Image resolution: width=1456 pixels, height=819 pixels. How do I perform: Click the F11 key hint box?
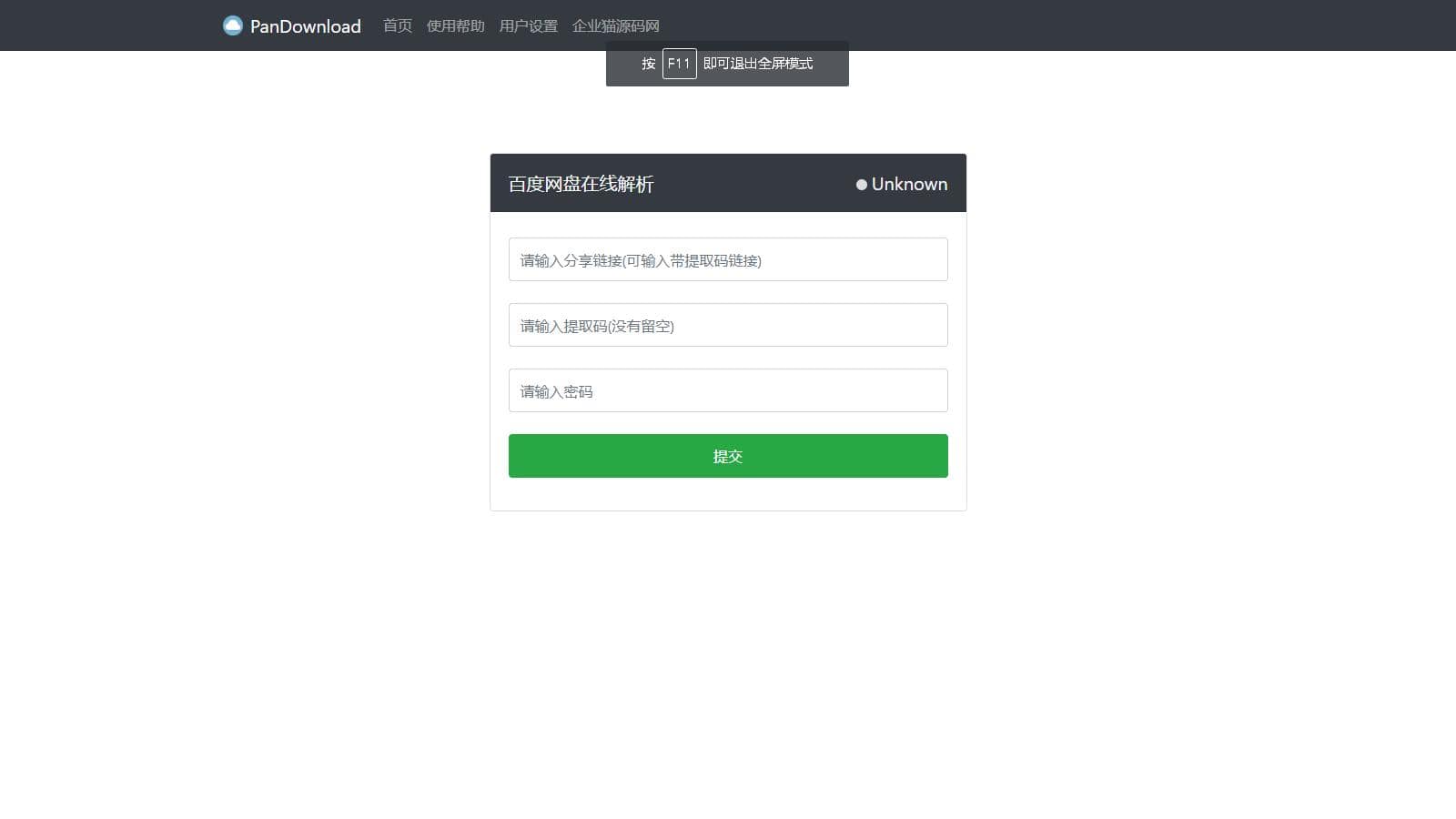pyautogui.click(x=679, y=64)
